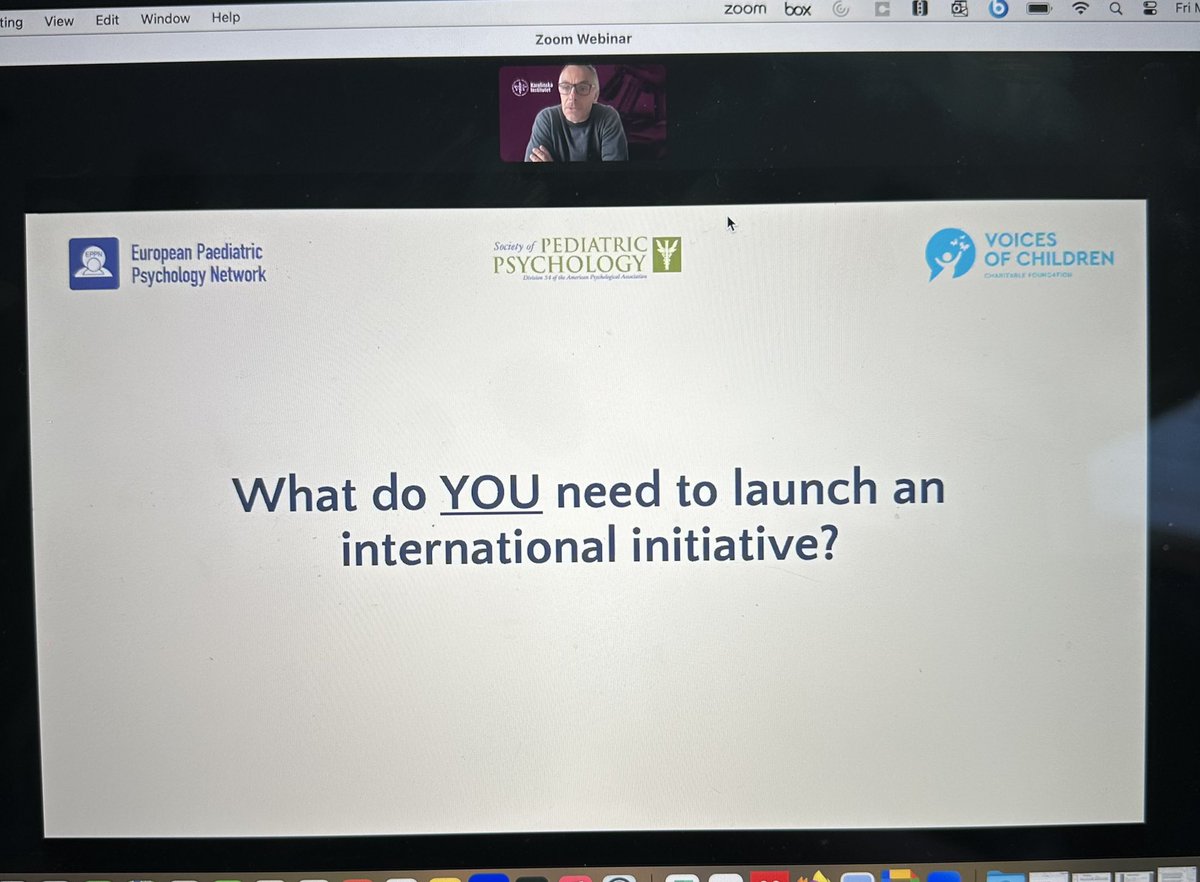Click the Society of Pediatric Psychology logo
Screen dimensions: 1200x882
[x=587, y=257]
